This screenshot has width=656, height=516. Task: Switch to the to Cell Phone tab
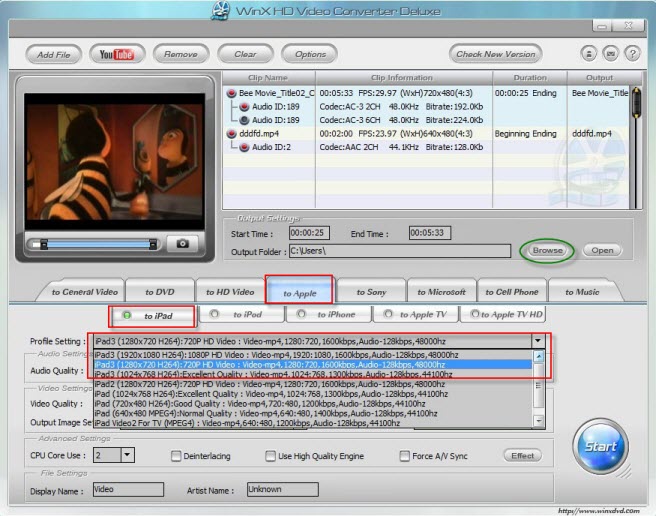(512, 292)
